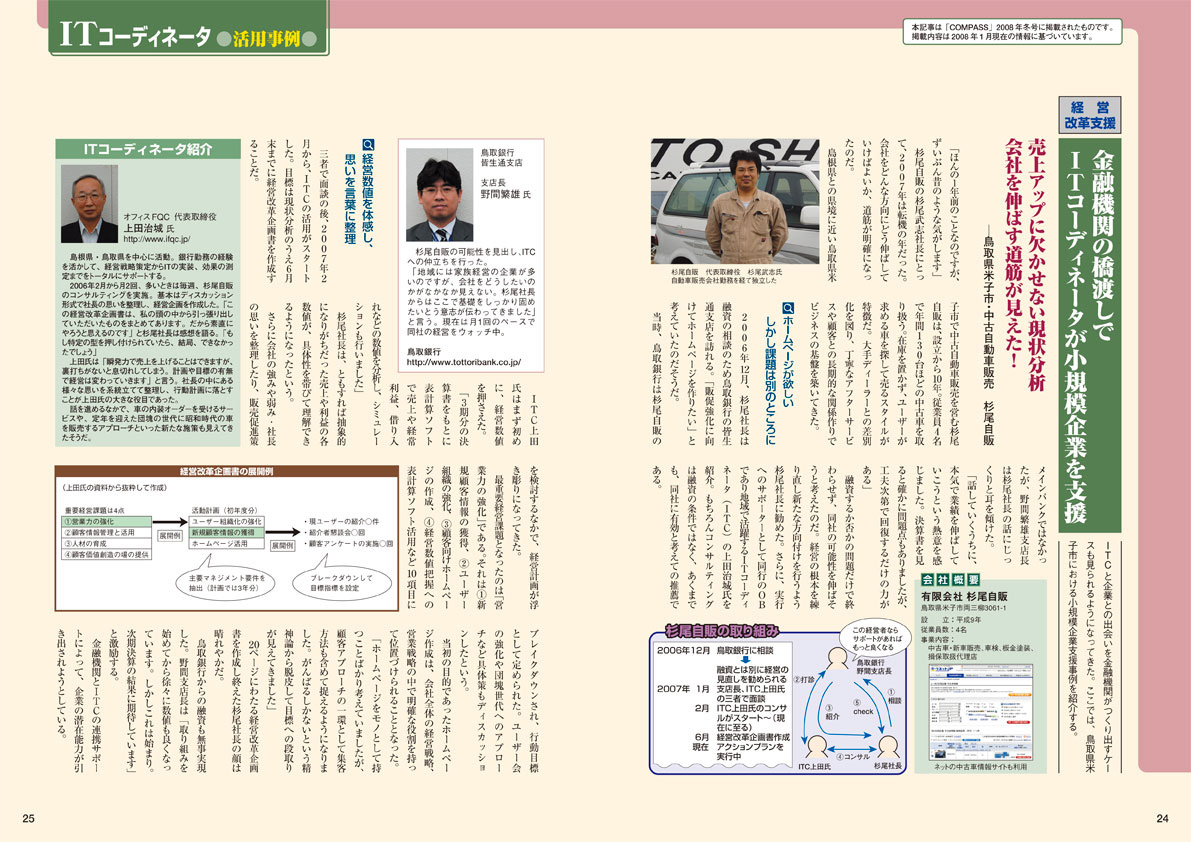Click the 顧客アンケートの実施 bullet
1191x842 pixels.
[349, 544]
